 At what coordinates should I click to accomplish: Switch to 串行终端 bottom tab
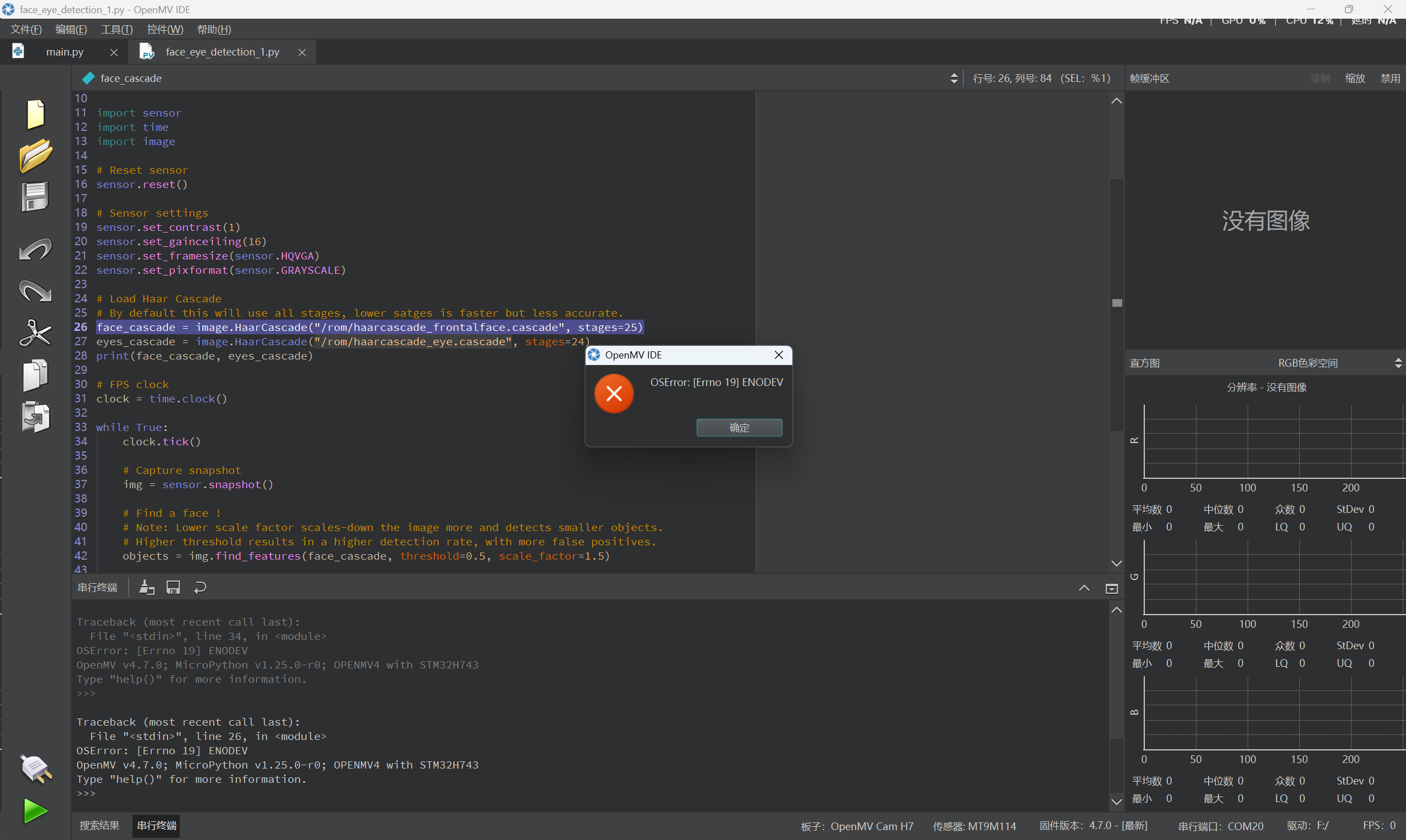click(x=157, y=825)
